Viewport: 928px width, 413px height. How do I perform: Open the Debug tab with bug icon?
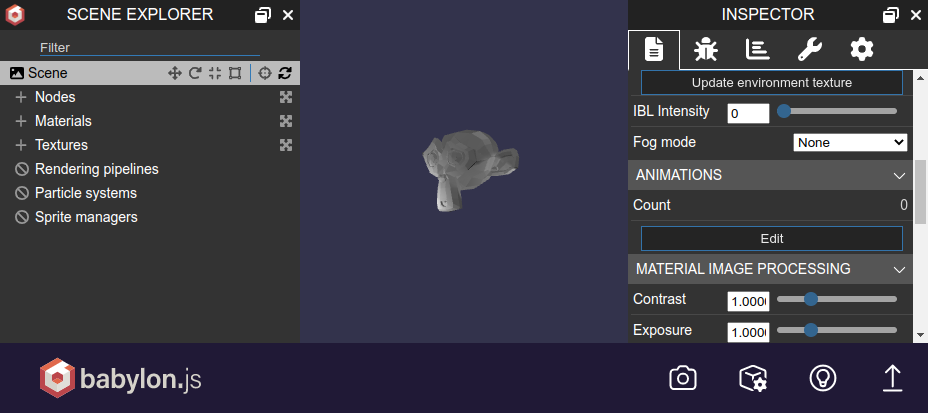point(705,50)
